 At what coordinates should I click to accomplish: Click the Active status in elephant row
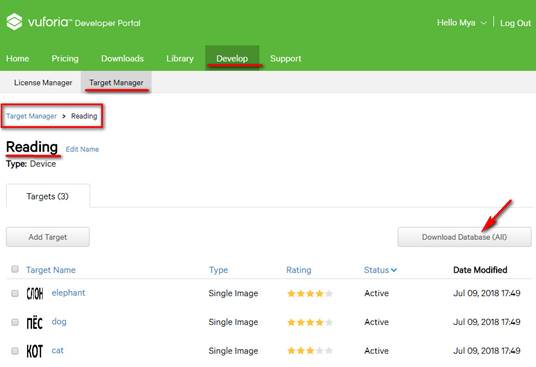tap(376, 293)
